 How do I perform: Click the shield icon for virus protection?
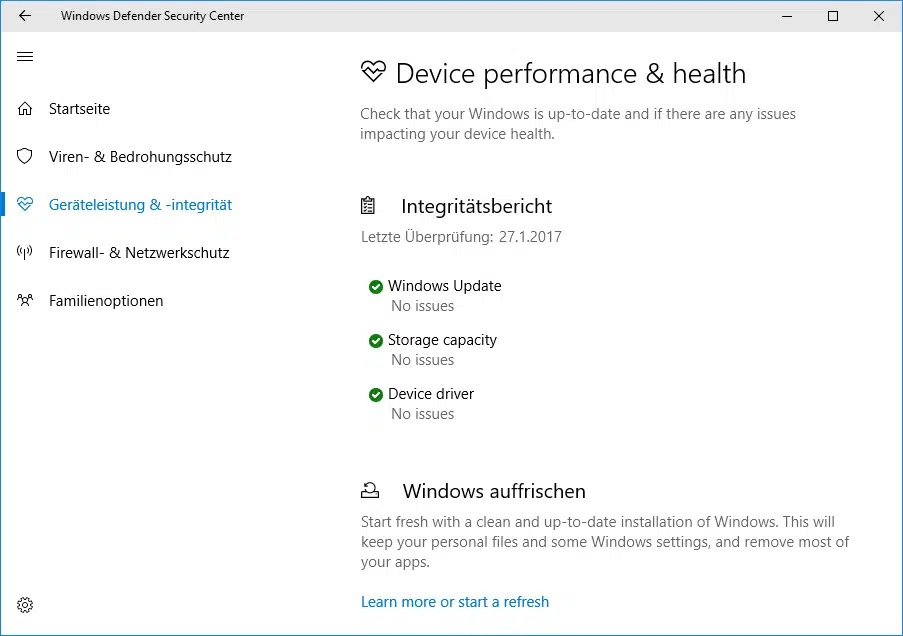(25, 157)
